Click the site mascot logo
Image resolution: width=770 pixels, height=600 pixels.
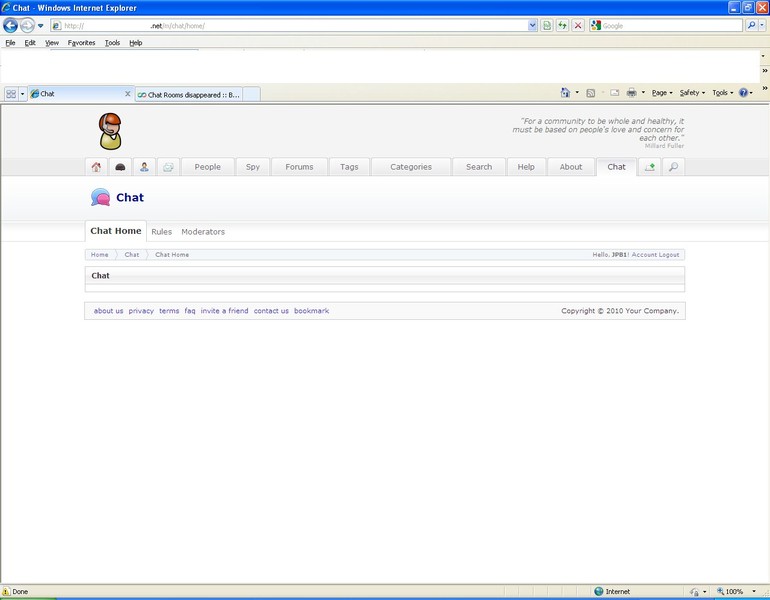[110, 131]
